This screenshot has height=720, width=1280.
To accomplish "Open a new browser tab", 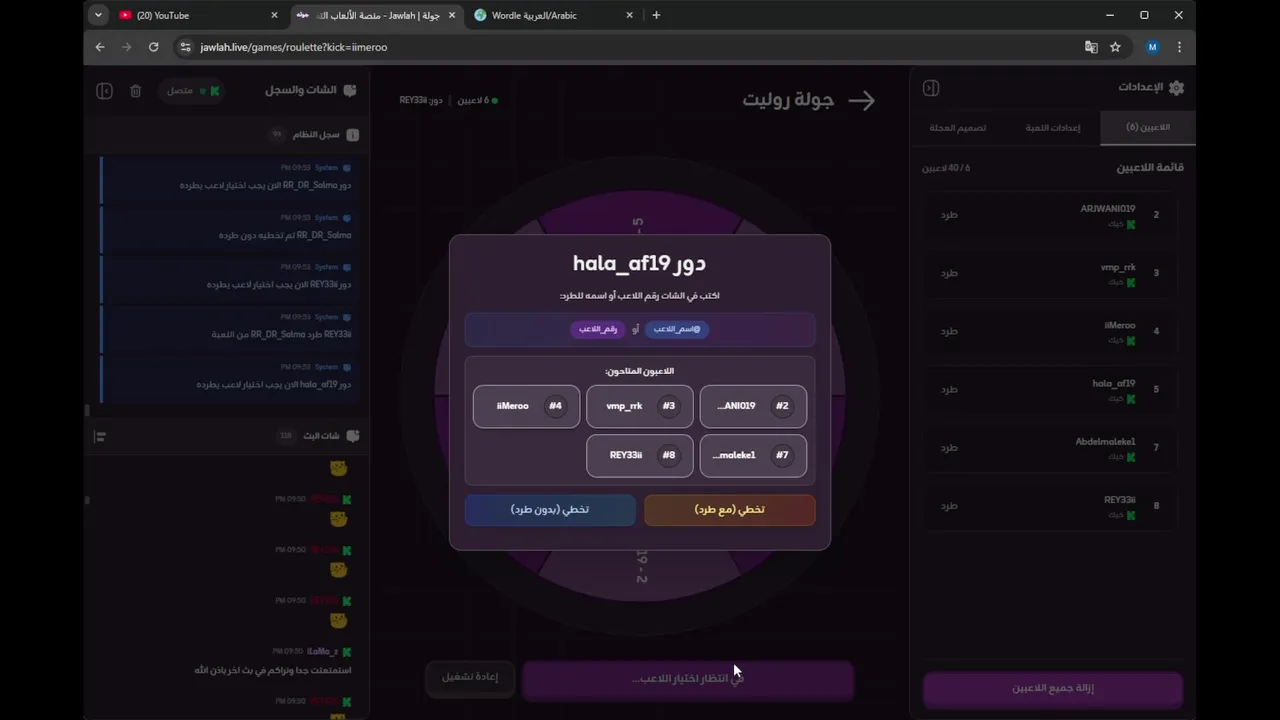I will (x=656, y=15).
